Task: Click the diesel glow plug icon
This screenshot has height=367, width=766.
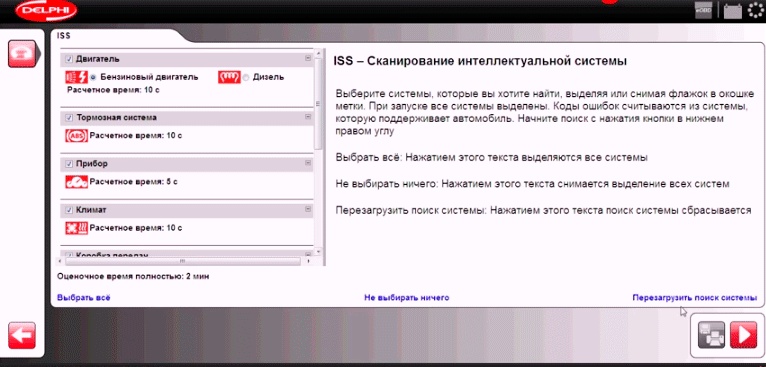Action: [229, 77]
